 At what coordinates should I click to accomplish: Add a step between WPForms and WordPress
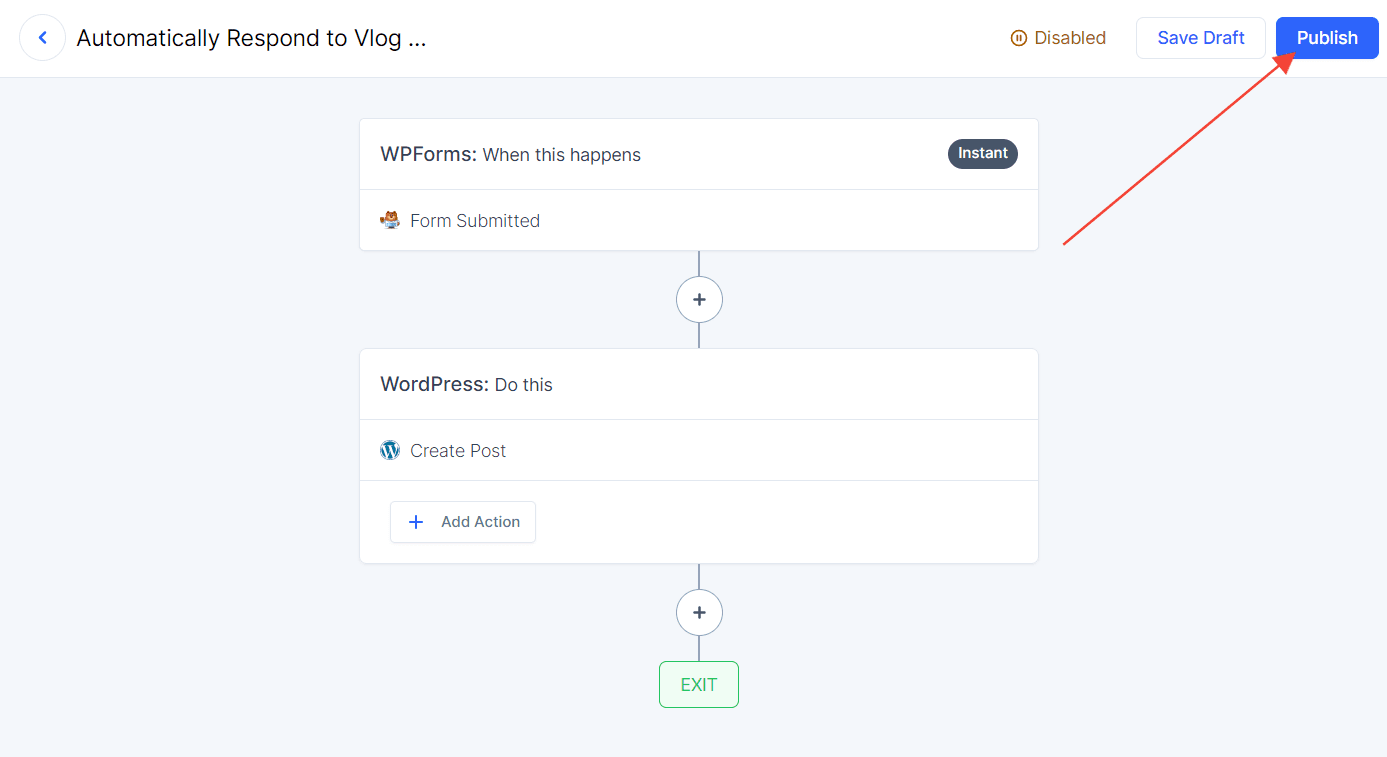point(699,299)
